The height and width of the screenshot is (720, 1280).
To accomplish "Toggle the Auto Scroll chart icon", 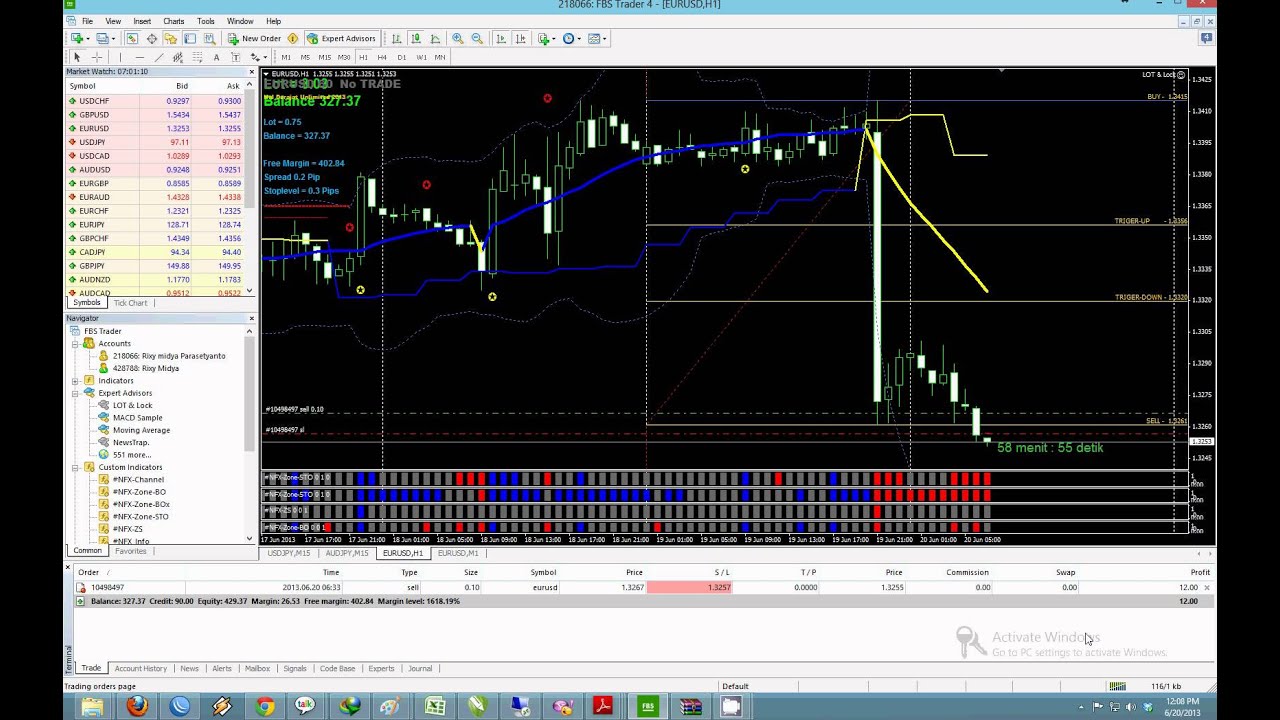I will click(501, 38).
